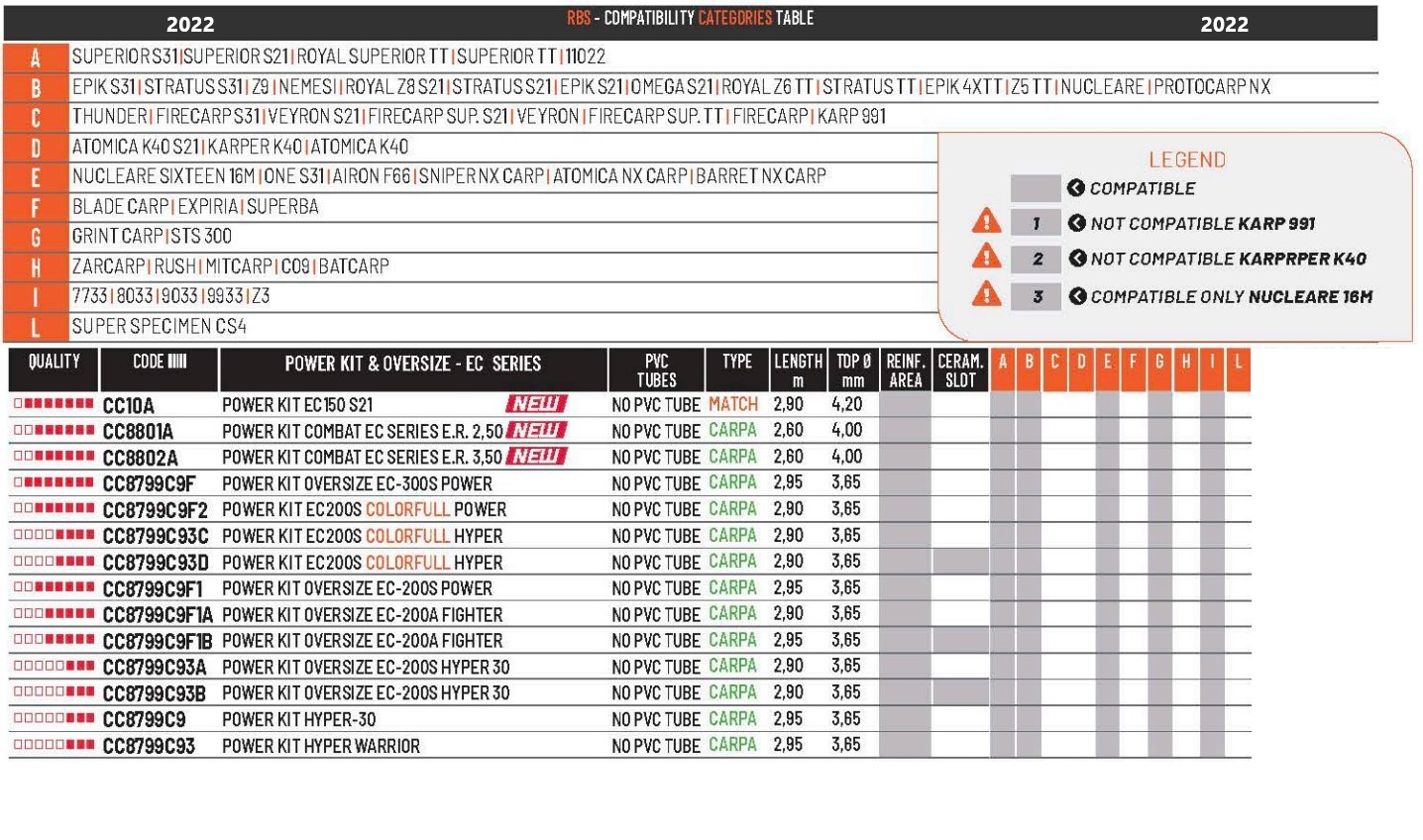Click the product code CC8799C93D

[156, 563]
